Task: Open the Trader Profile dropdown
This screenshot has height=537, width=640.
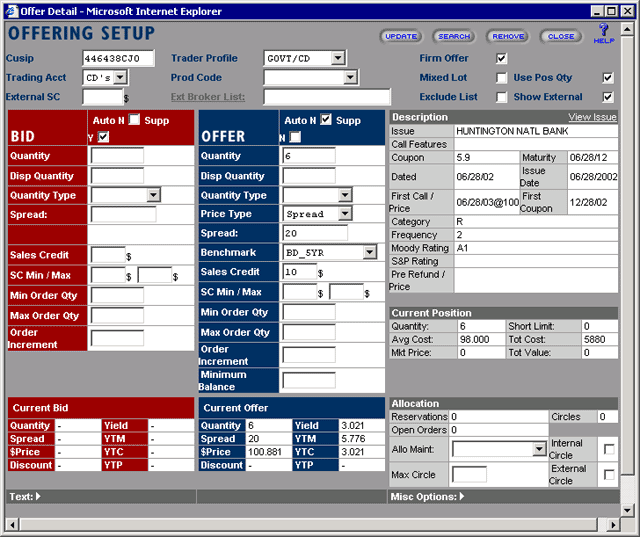Action: click(337, 59)
